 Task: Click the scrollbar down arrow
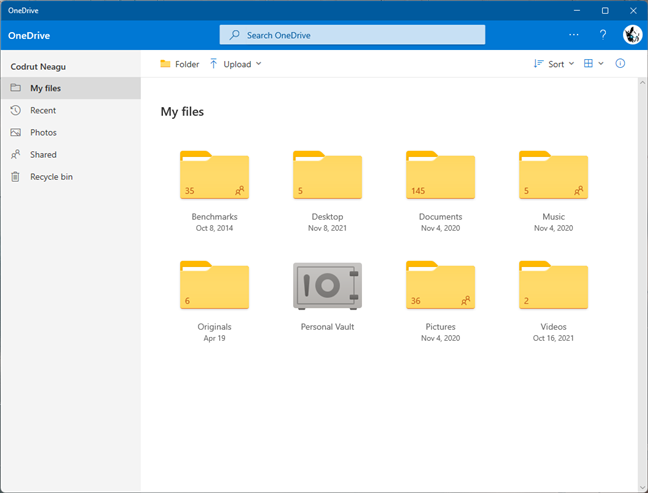pyautogui.click(x=643, y=487)
